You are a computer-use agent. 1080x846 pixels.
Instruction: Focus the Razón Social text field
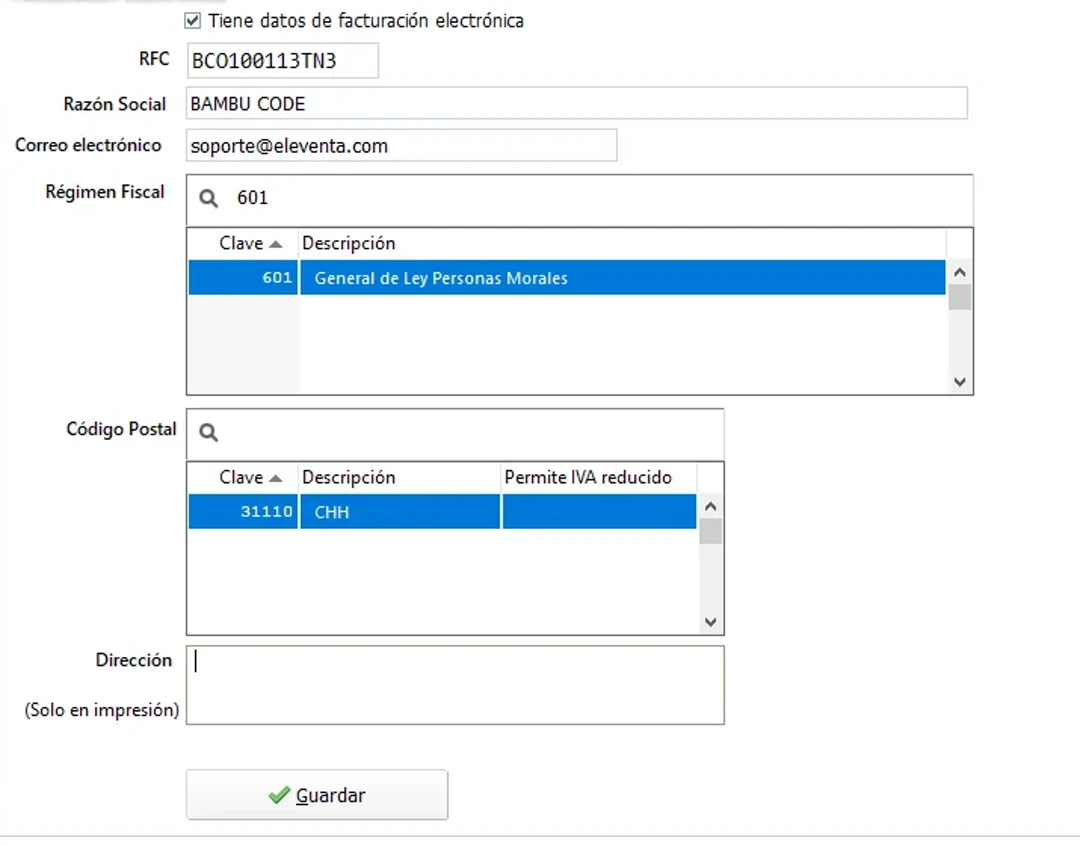[x=576, y=104]
